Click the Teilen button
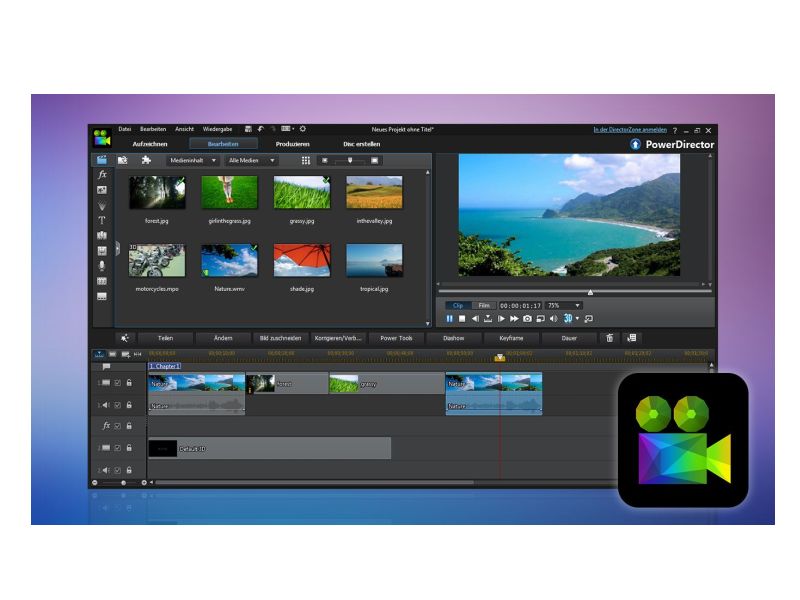The image size is (800, 600). (165, 338)
